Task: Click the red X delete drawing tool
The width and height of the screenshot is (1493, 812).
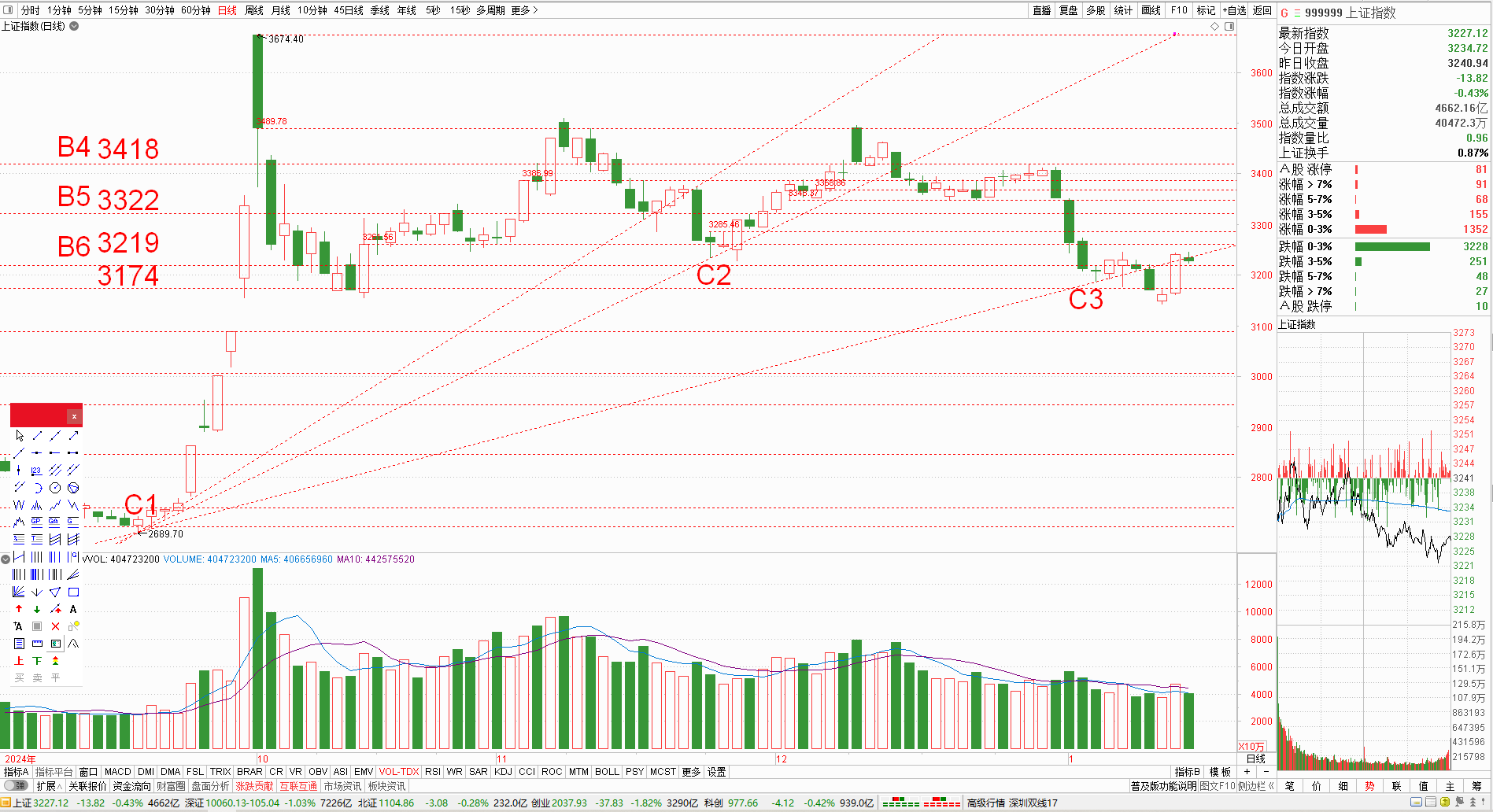Action: click(x=55, y=626)
